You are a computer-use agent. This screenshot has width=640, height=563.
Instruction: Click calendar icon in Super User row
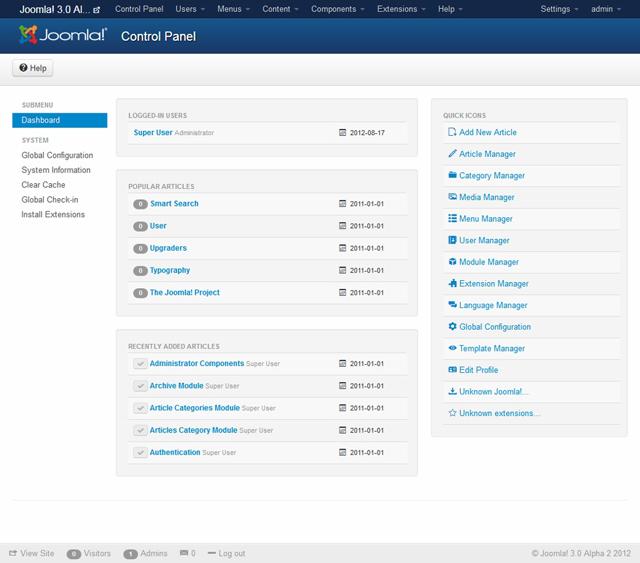click(342, 132)
